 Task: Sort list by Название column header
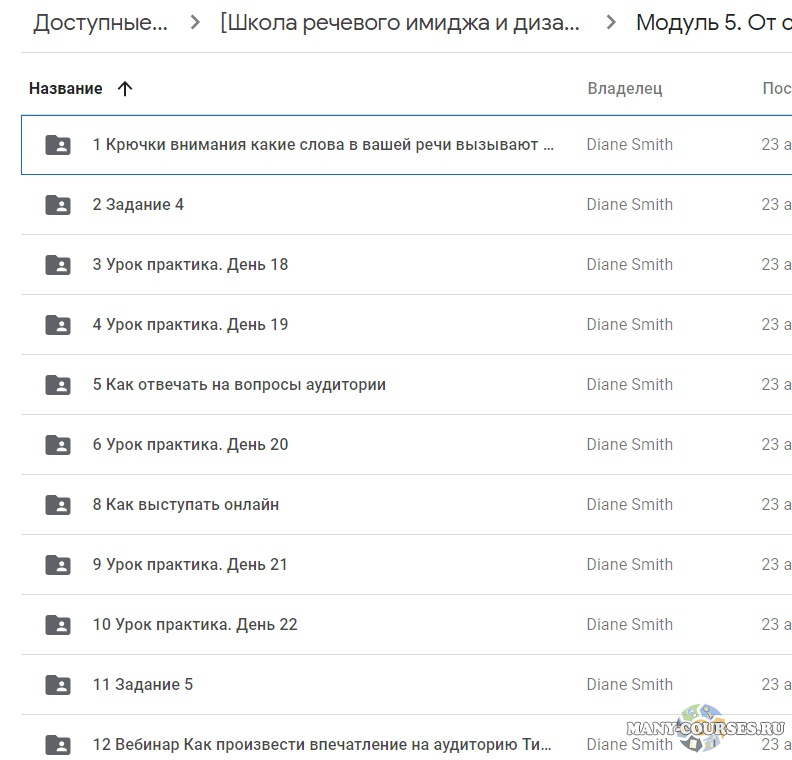65,89
